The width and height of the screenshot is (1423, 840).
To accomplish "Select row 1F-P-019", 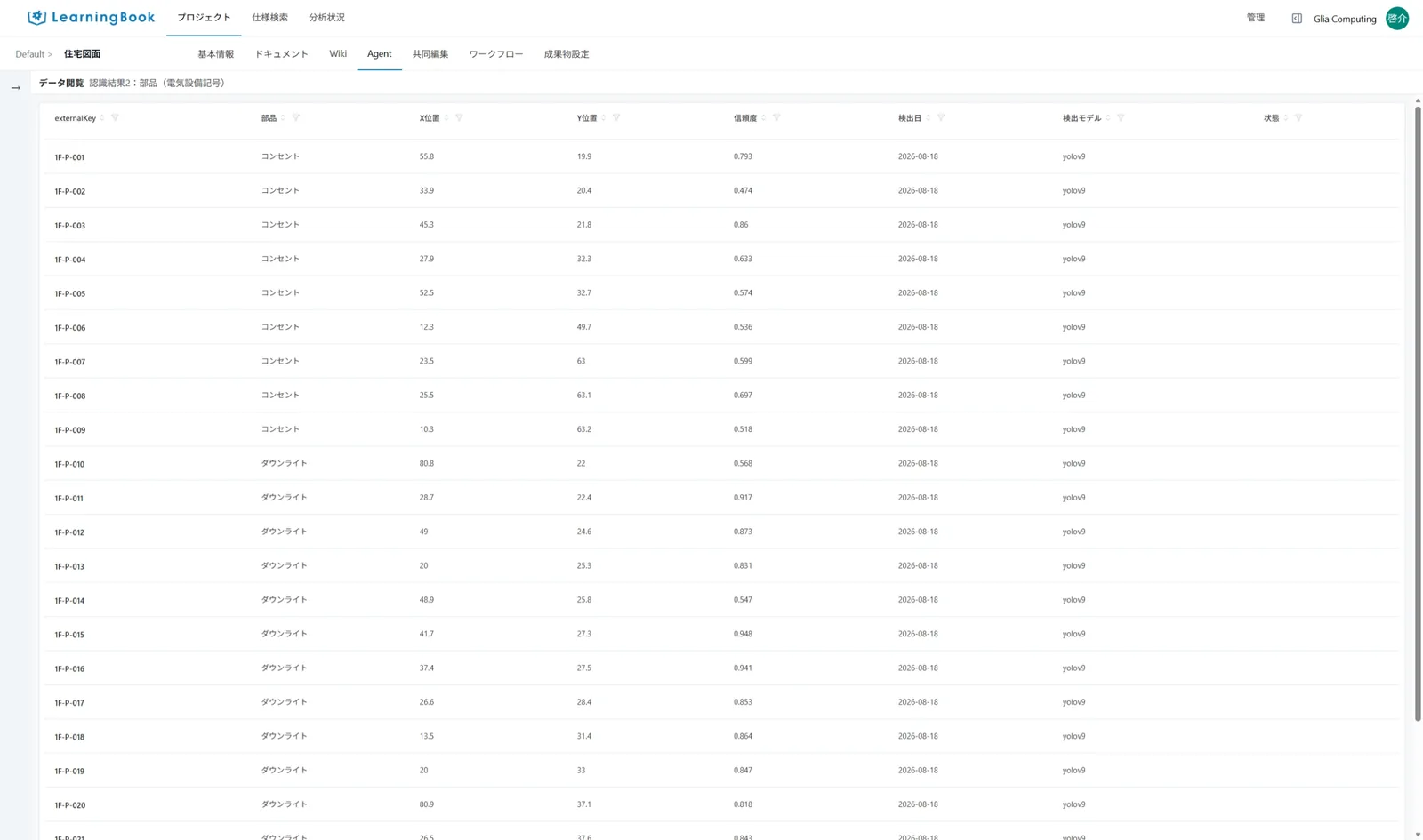I will (720, 771).
